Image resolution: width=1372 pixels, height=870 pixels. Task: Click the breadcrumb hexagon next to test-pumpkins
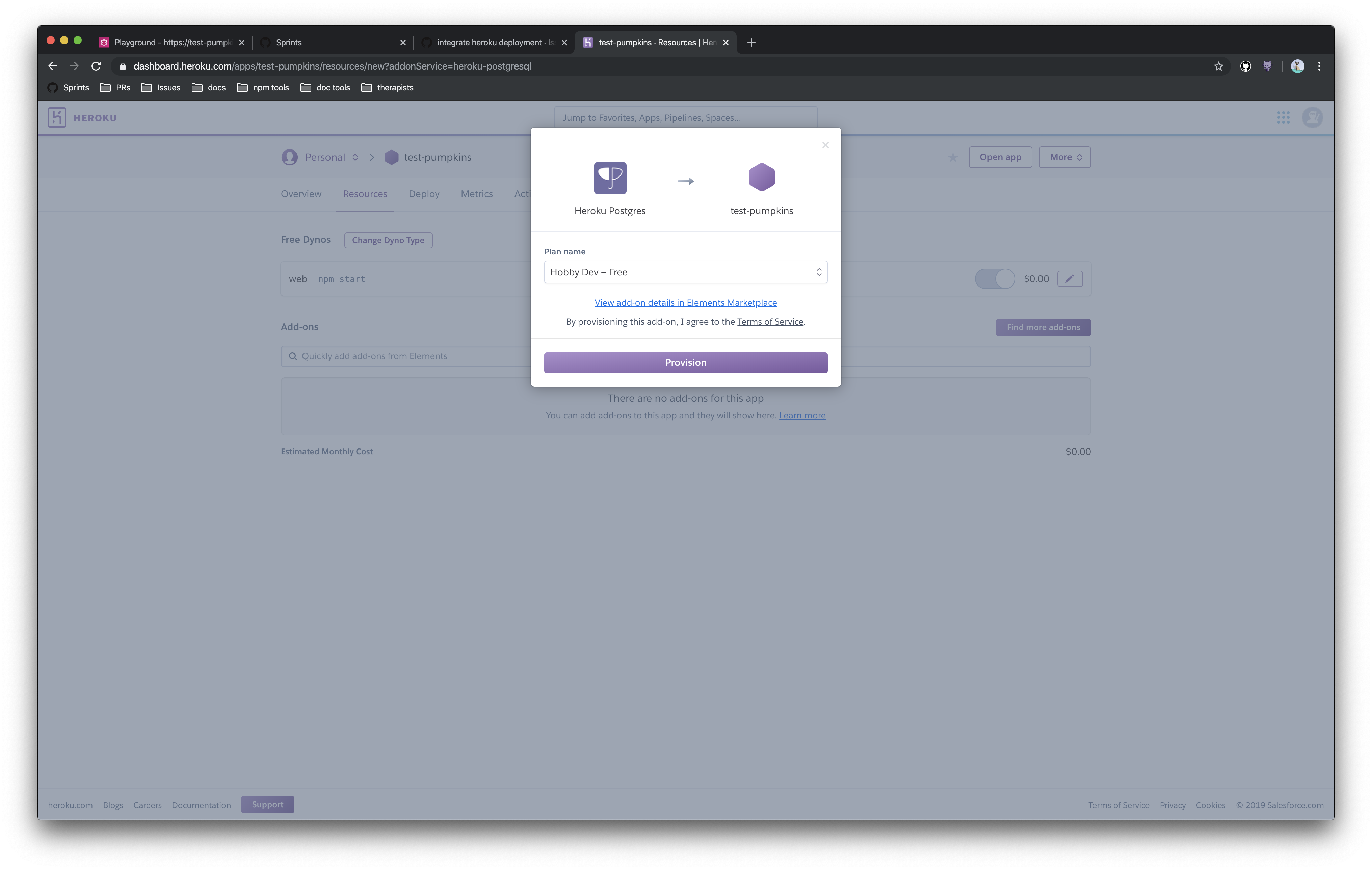click(x=392, y=157)
